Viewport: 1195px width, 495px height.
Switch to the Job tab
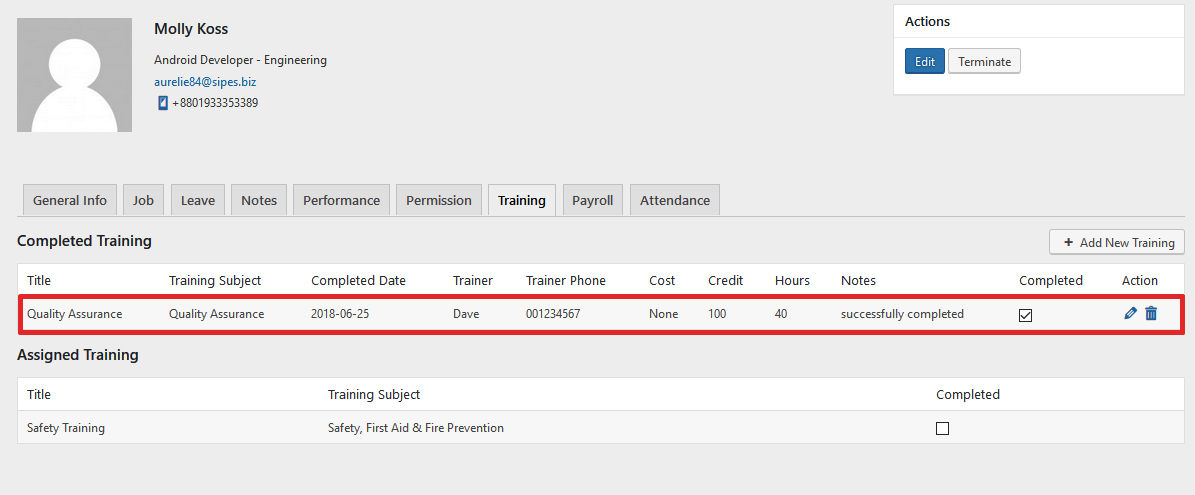144,200
